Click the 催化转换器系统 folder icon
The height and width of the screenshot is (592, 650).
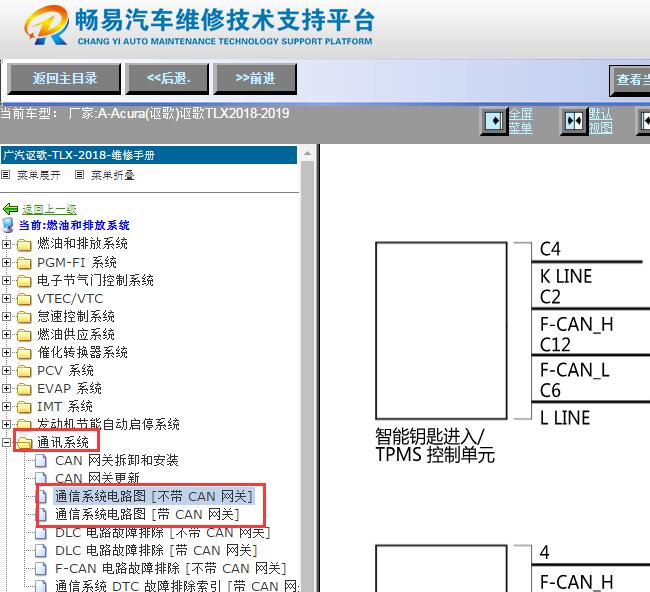click(24, 353)
